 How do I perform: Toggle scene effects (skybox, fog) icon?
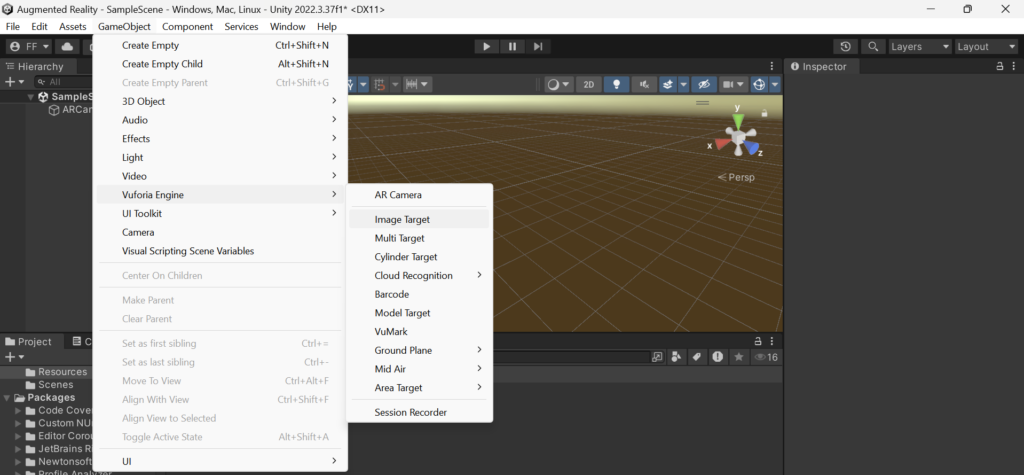tap(667, 84)
